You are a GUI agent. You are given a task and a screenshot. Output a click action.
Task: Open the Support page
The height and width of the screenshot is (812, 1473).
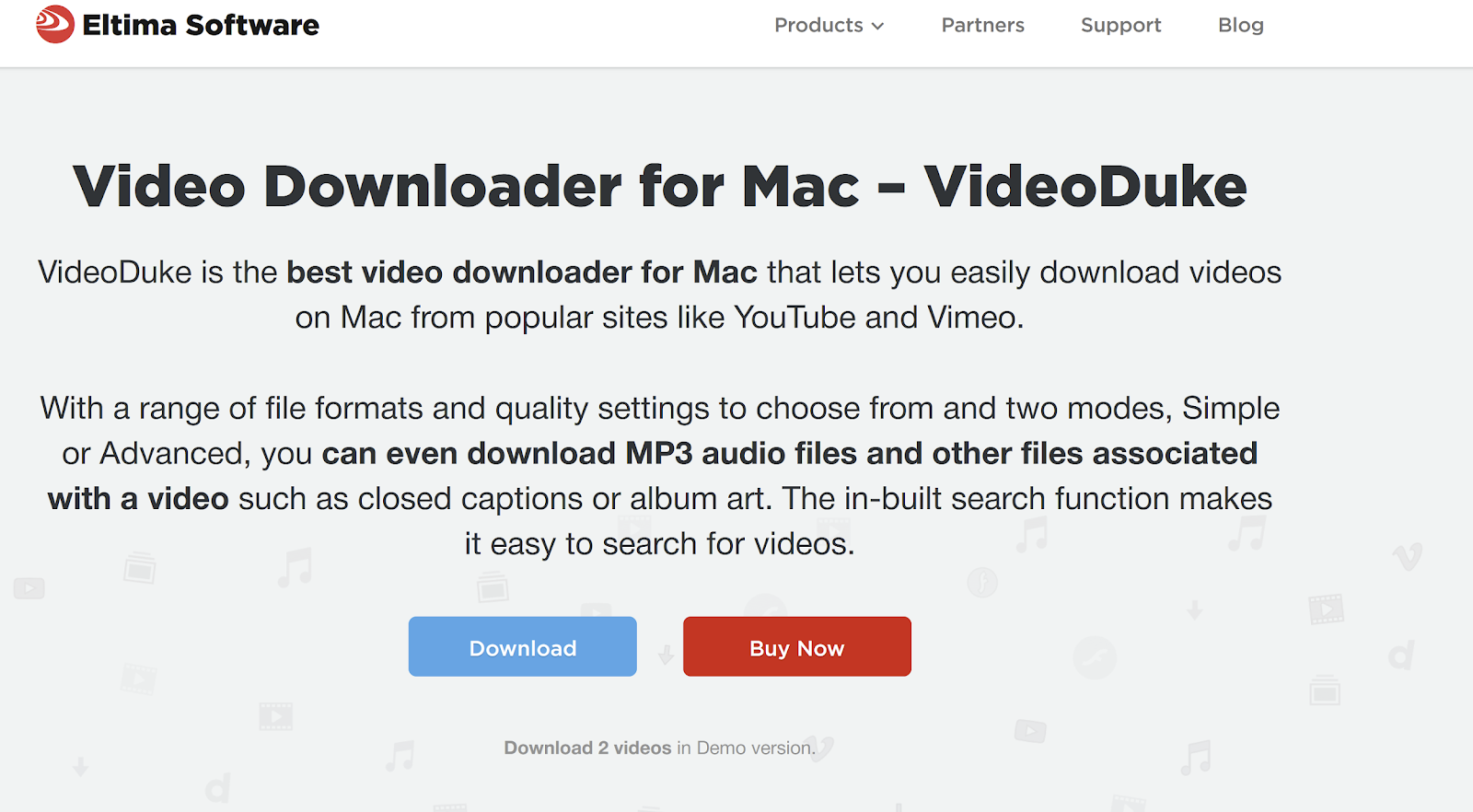click(1120, 26)
